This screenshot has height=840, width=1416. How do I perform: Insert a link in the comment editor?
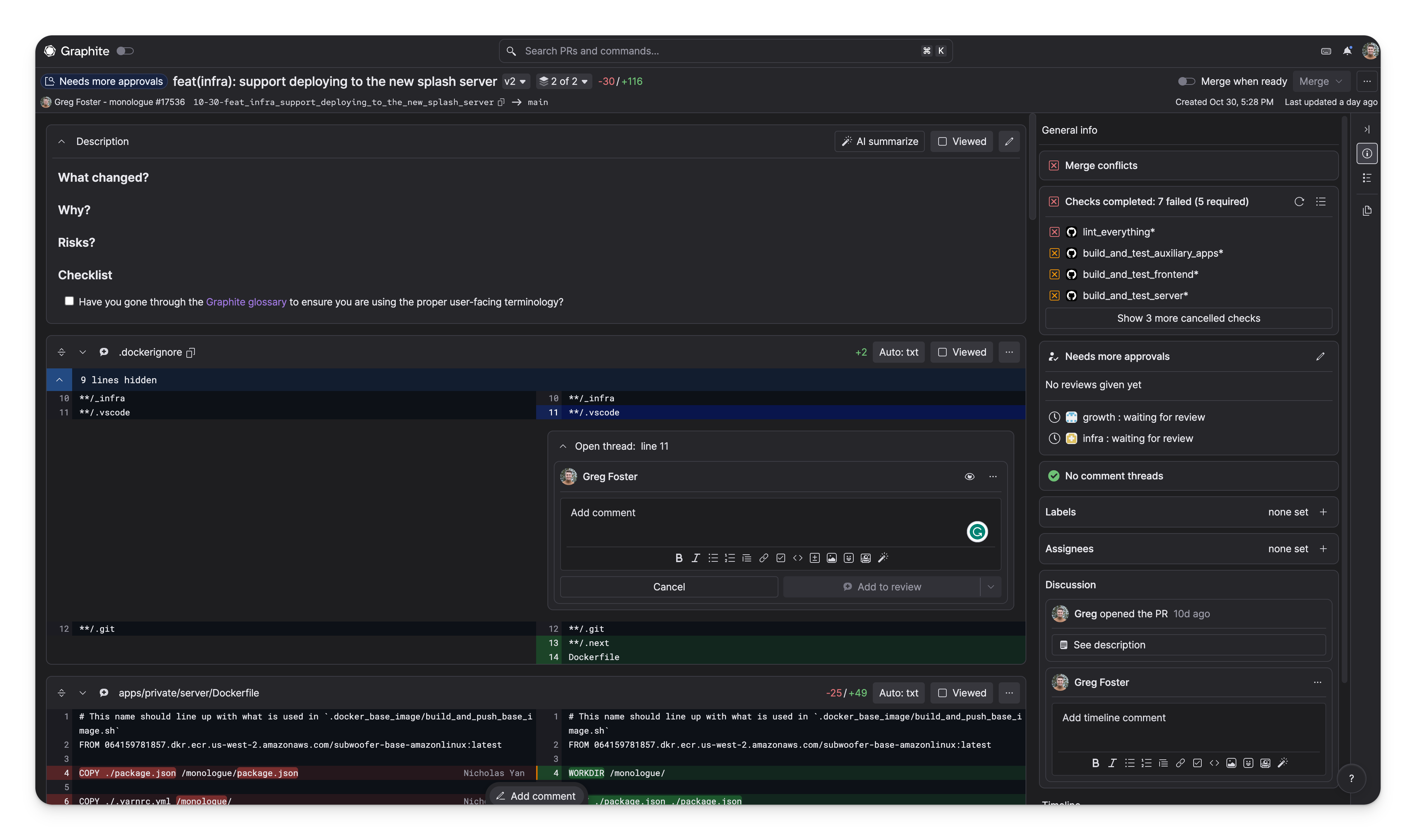pos(763,558)
